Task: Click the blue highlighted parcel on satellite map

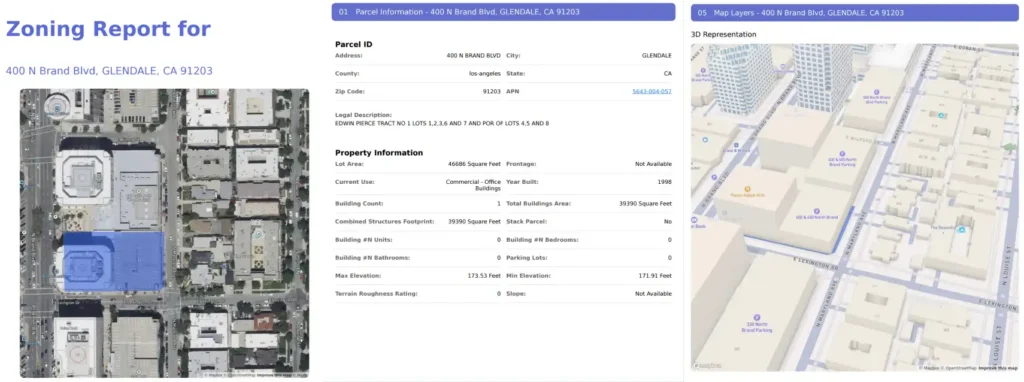Action: point(114,261)
